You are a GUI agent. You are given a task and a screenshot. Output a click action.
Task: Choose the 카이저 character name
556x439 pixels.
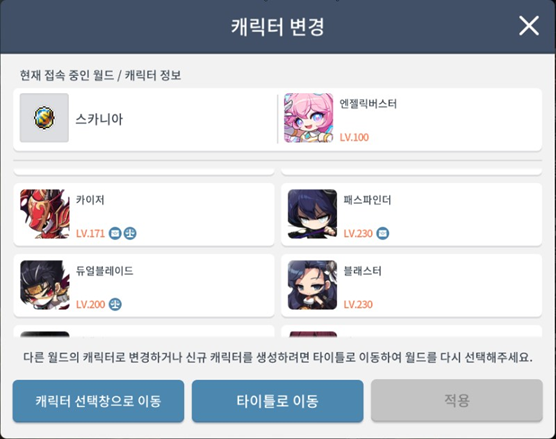point(90,200)
